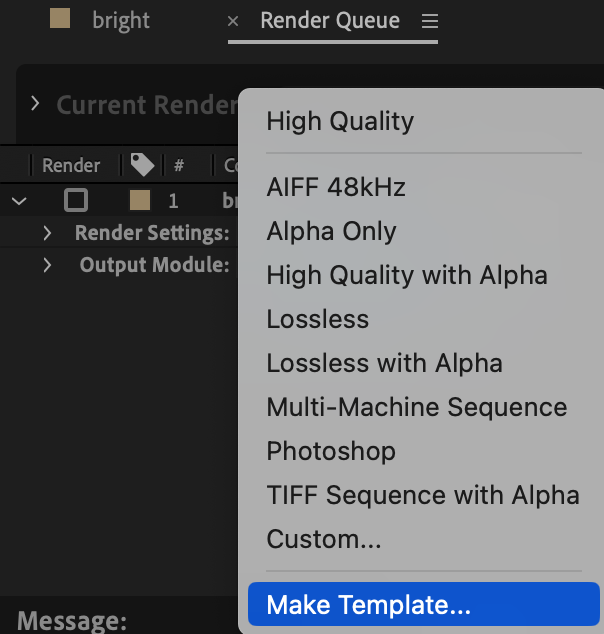Click the bright tab color swatch
604x634 pixels.
click(x=60, y=19)
